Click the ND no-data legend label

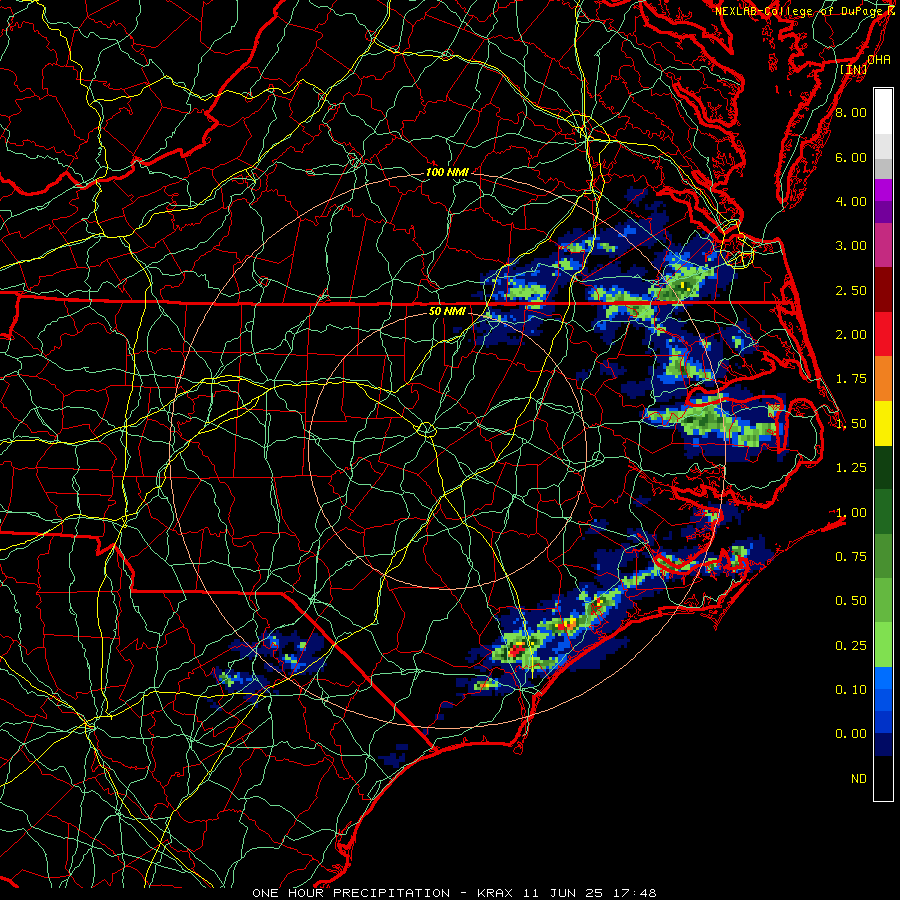pyautogui.click(x=859, y=779)
